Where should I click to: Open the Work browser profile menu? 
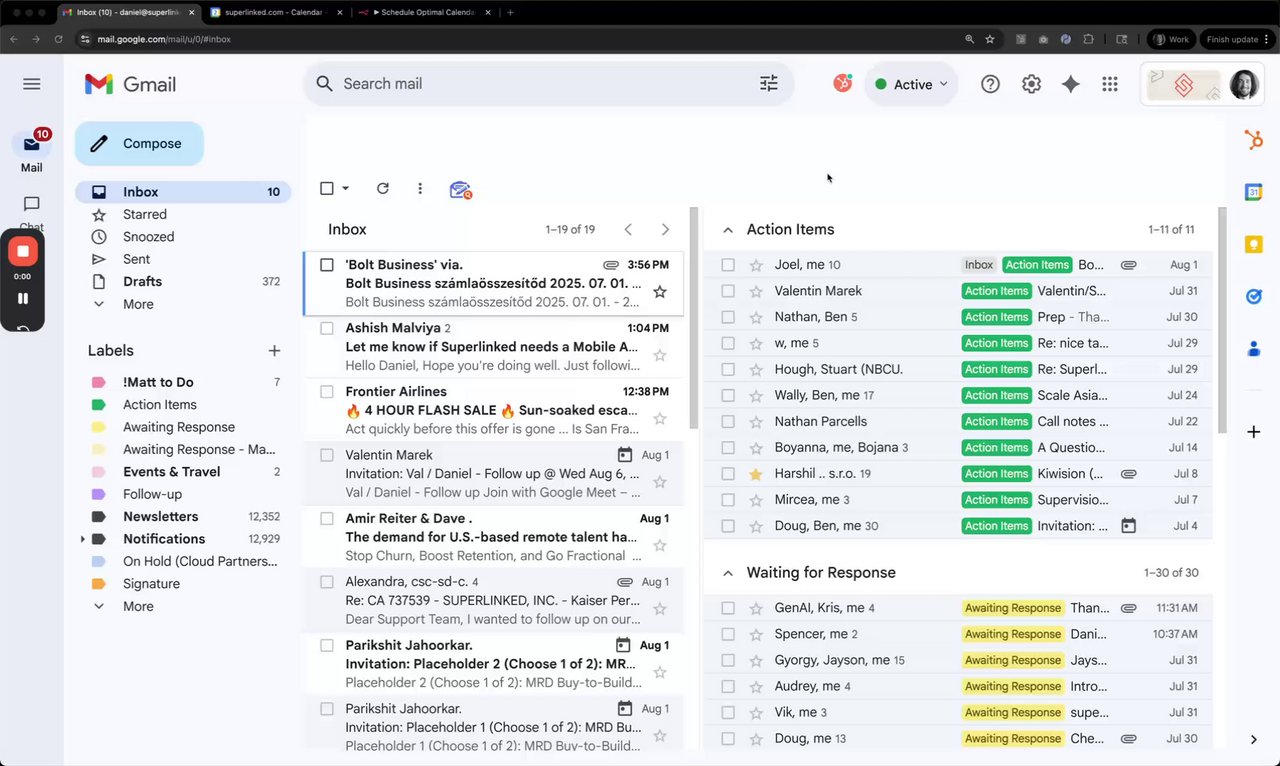coord(1171,39)
